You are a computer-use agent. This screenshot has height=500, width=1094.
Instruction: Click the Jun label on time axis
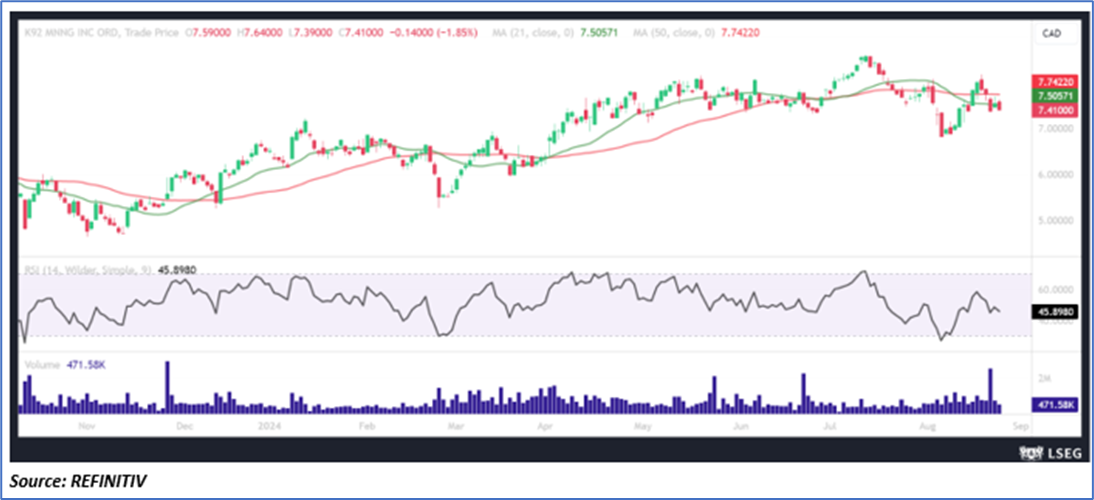(x=742, y=424)
